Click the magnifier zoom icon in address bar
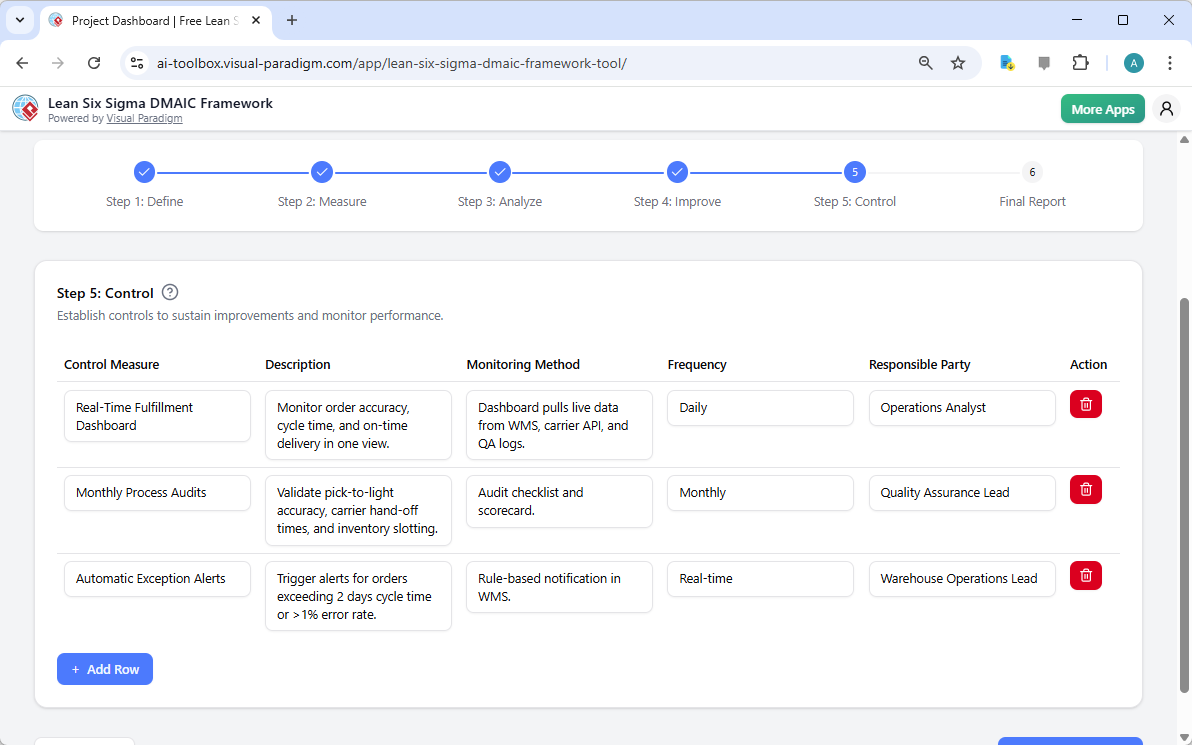 pyautogui.click(x=925, y=62)
